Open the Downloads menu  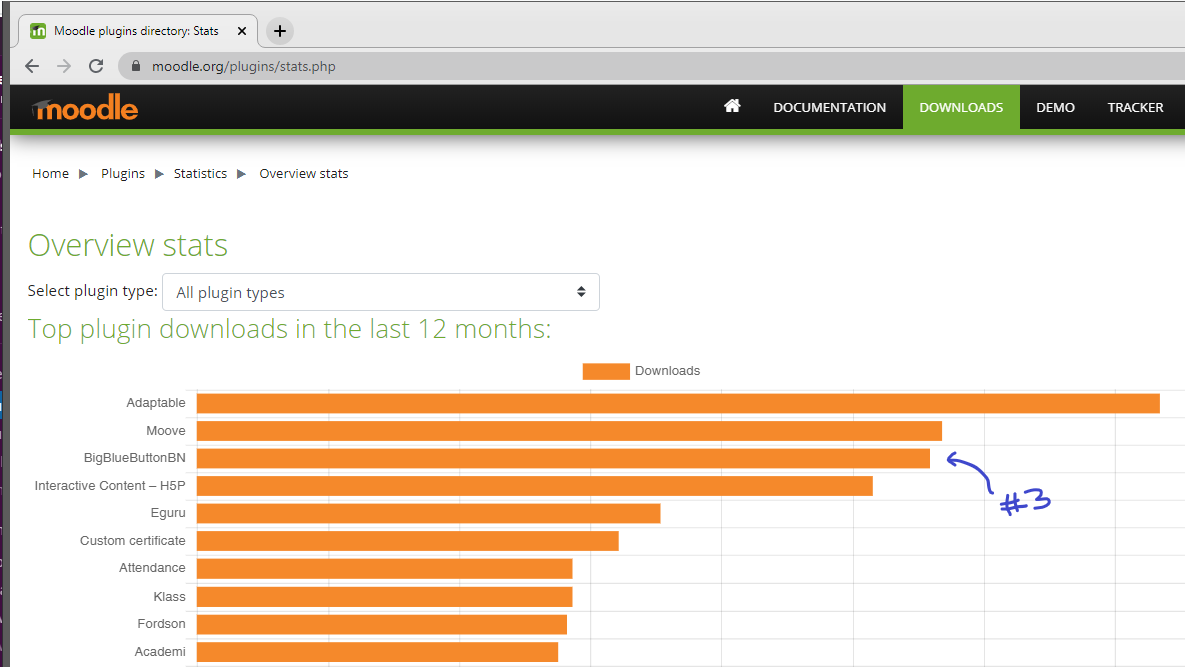961,107
